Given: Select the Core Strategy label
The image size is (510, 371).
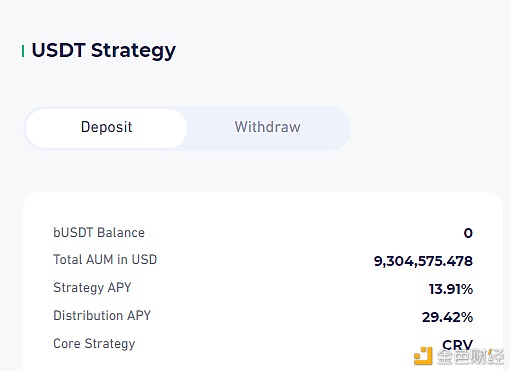Looking at the screenshot, I should click(x=94, y=344).
